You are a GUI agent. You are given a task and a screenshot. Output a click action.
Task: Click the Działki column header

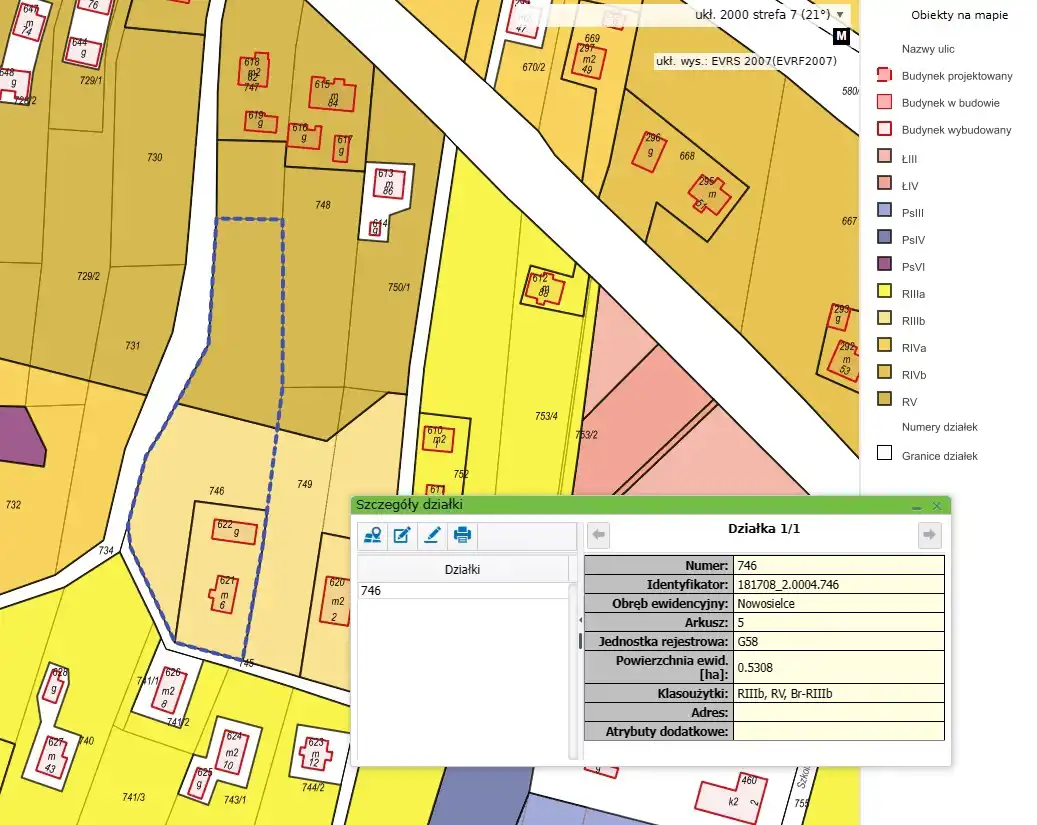(x=462, y=569)
